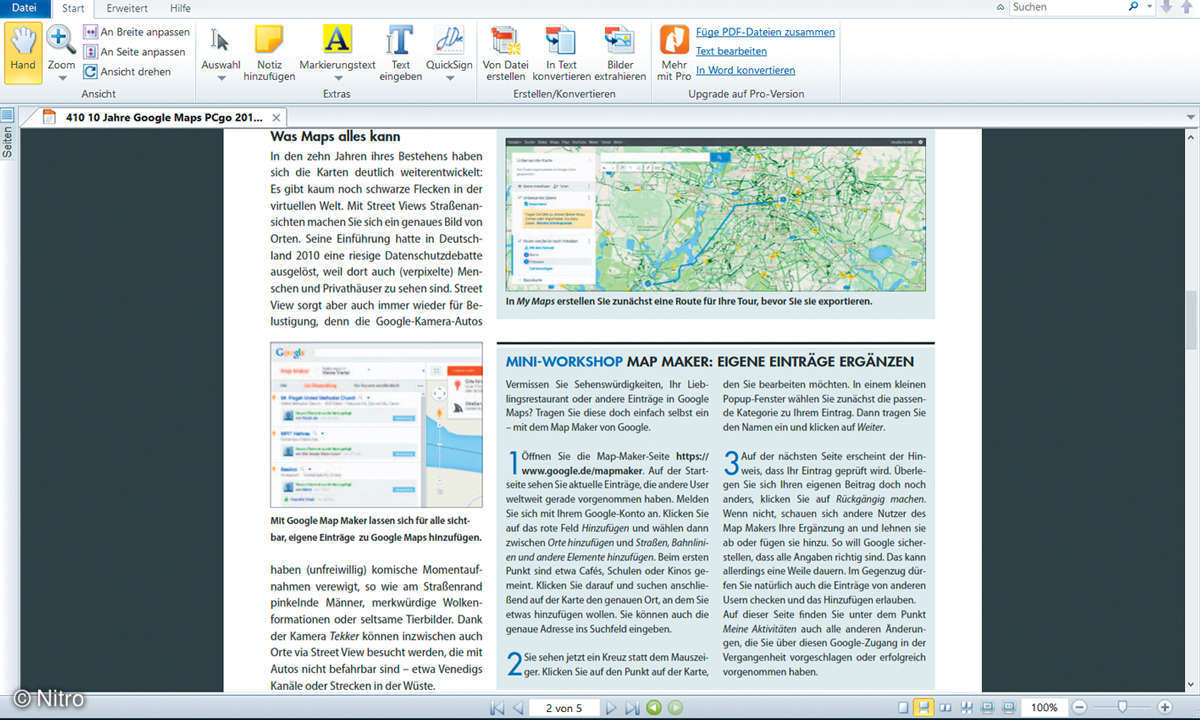Jump to the last page

tap(631, 708)
